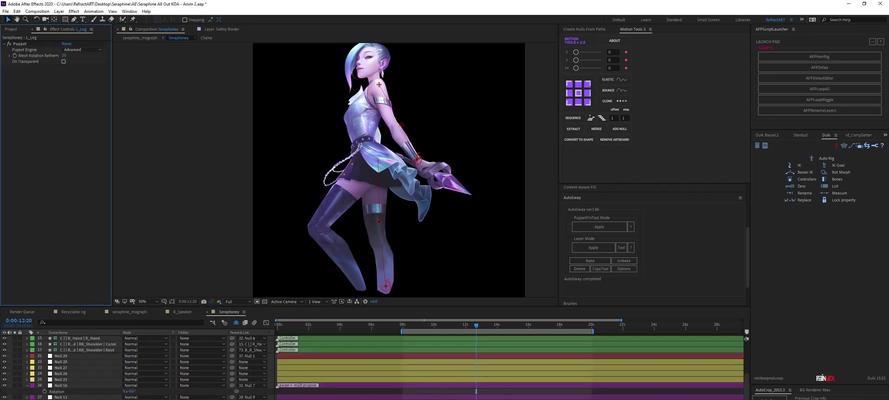Viewport: 889px width, 400px height.
Task: Click the Duik Bezier IK icon
Action: pyautogui.click(x=790, y=172)
